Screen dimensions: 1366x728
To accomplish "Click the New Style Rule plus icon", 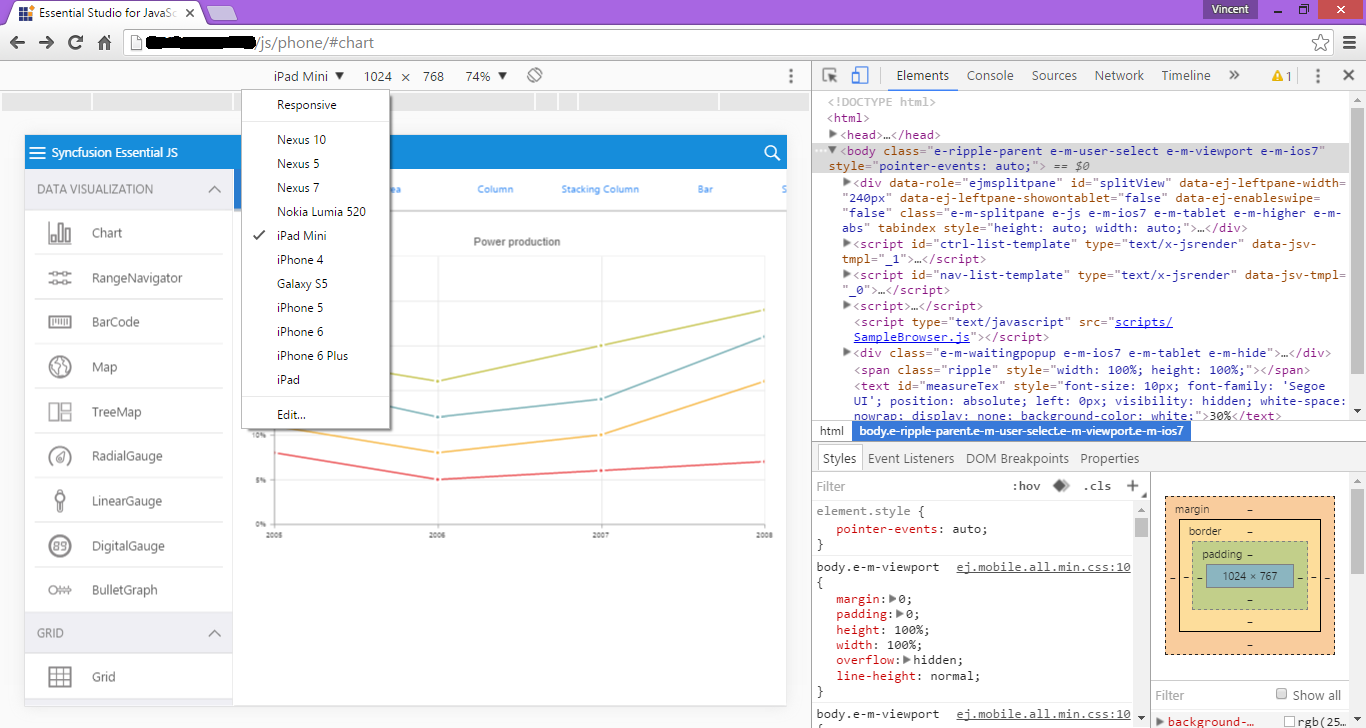I will coord(1132,486).
